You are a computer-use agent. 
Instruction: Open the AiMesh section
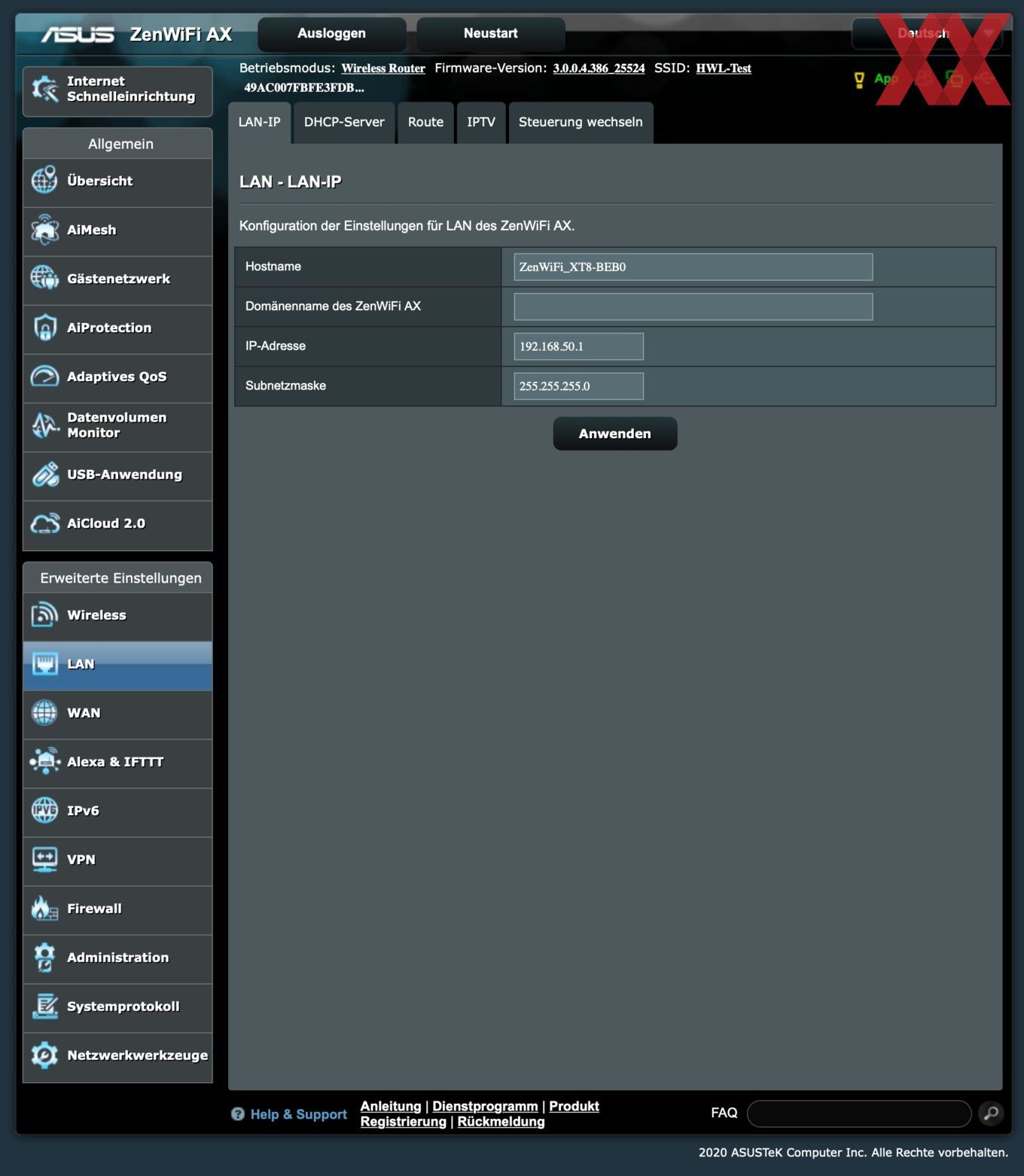tap(117, 230)
